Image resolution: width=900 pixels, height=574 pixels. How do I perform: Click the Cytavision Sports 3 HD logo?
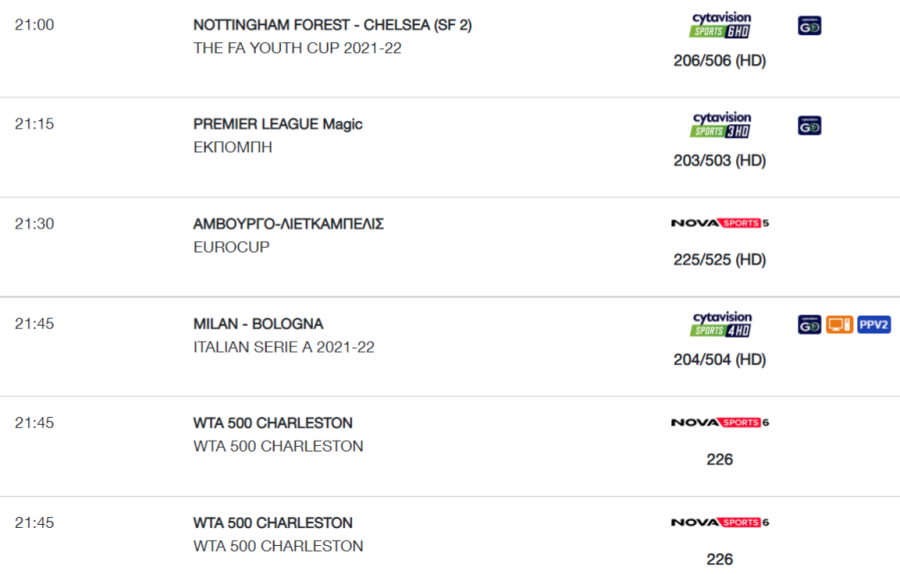pos(720,125)
